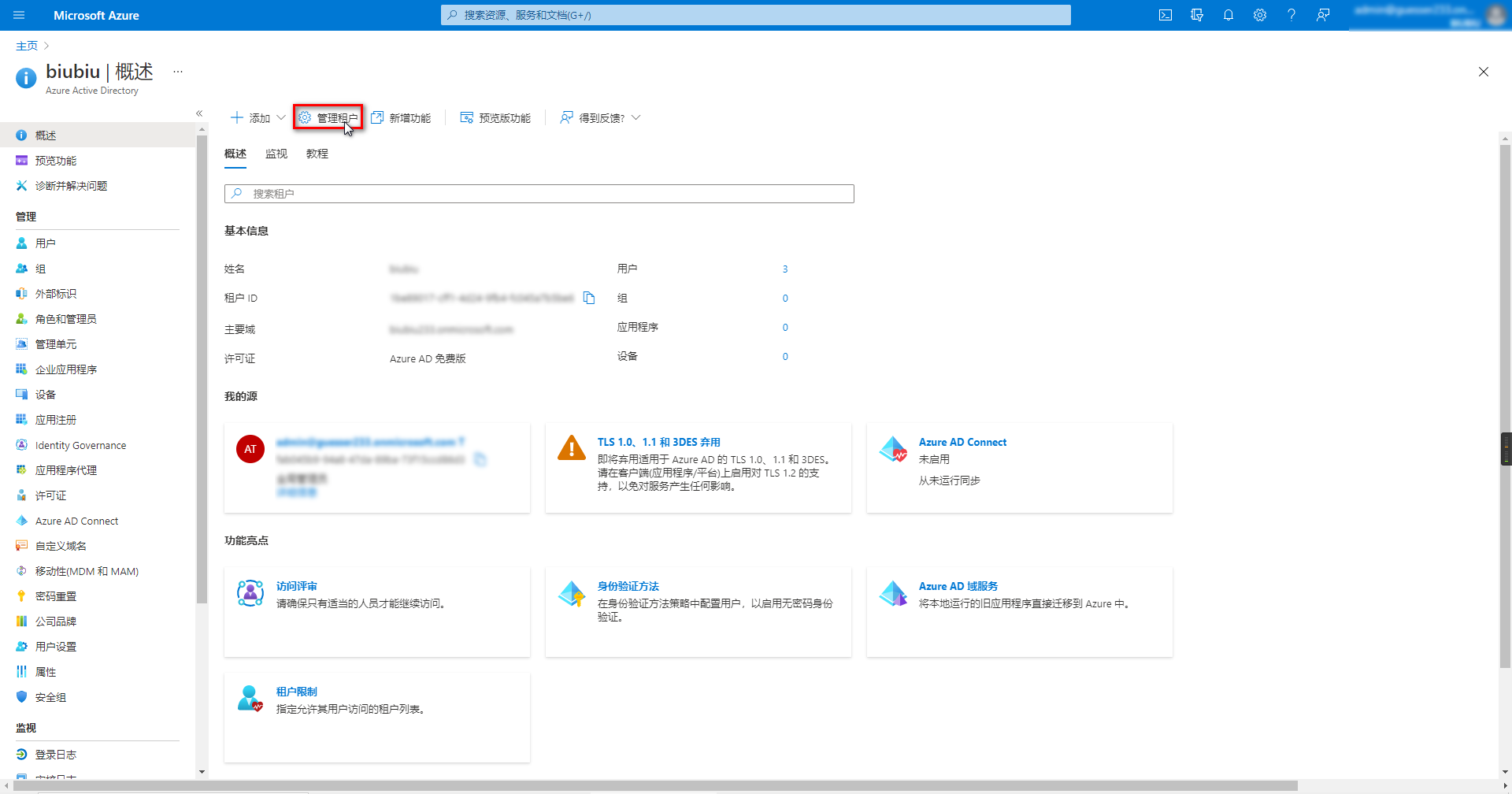Expand the 添加 dropdown
This screenshot has width=1512, height=794.
pyautogui.click(x=258, y=117)
